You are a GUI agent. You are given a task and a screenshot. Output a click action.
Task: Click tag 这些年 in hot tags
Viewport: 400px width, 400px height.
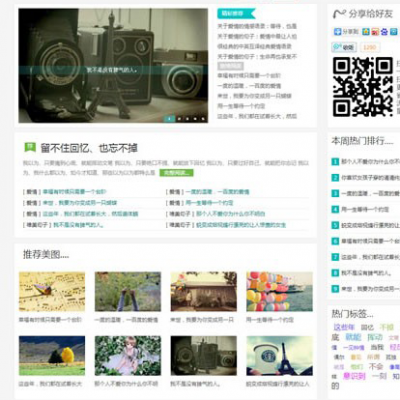344,327
